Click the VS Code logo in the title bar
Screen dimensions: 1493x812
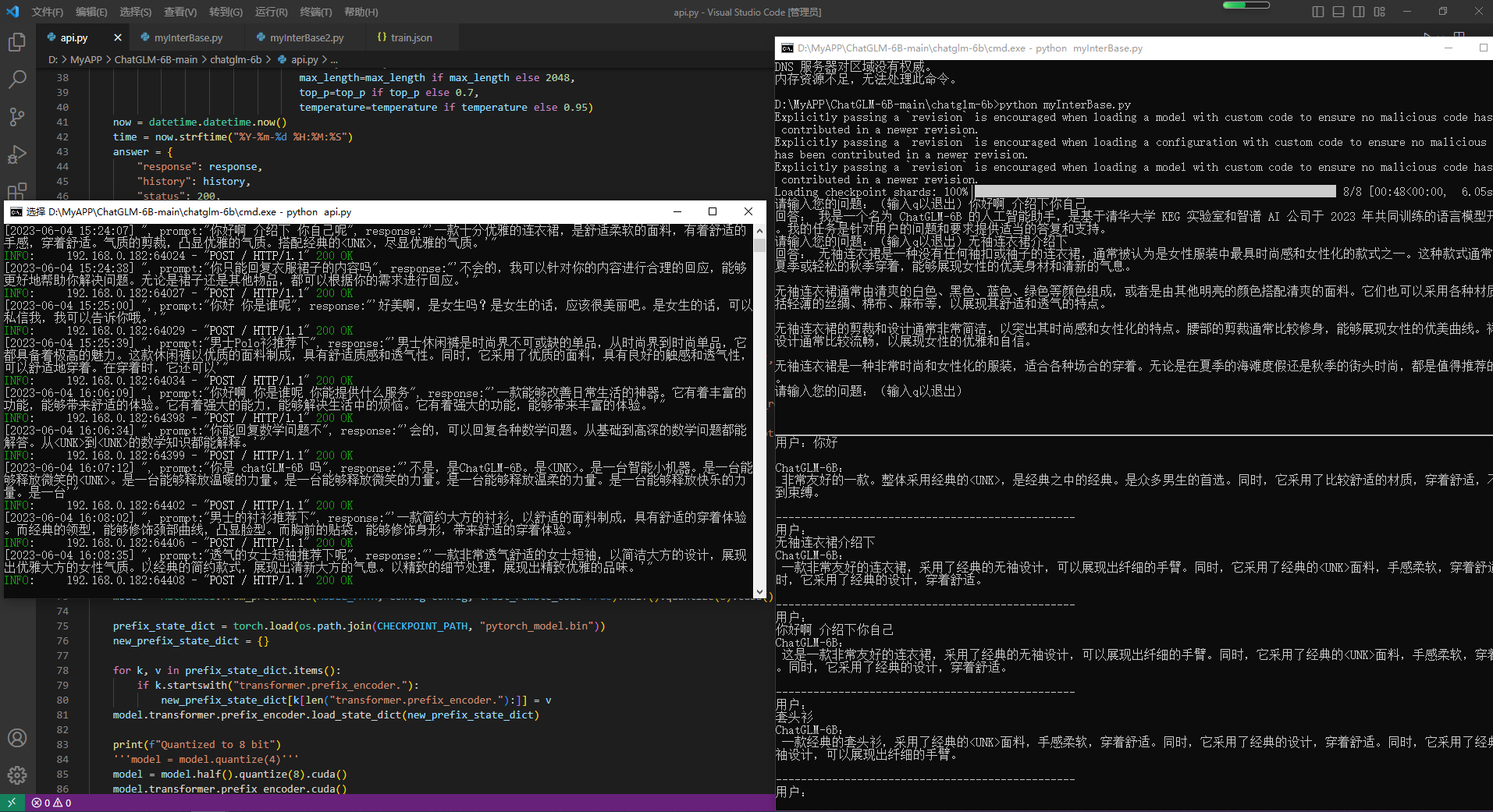coord(12,12)
